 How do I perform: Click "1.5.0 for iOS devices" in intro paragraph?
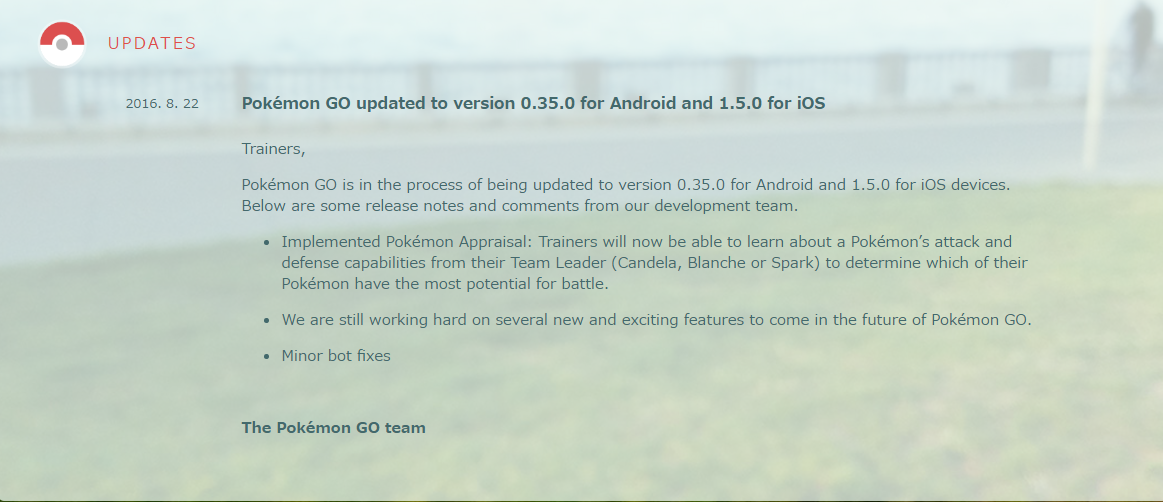tap(935, 185)
